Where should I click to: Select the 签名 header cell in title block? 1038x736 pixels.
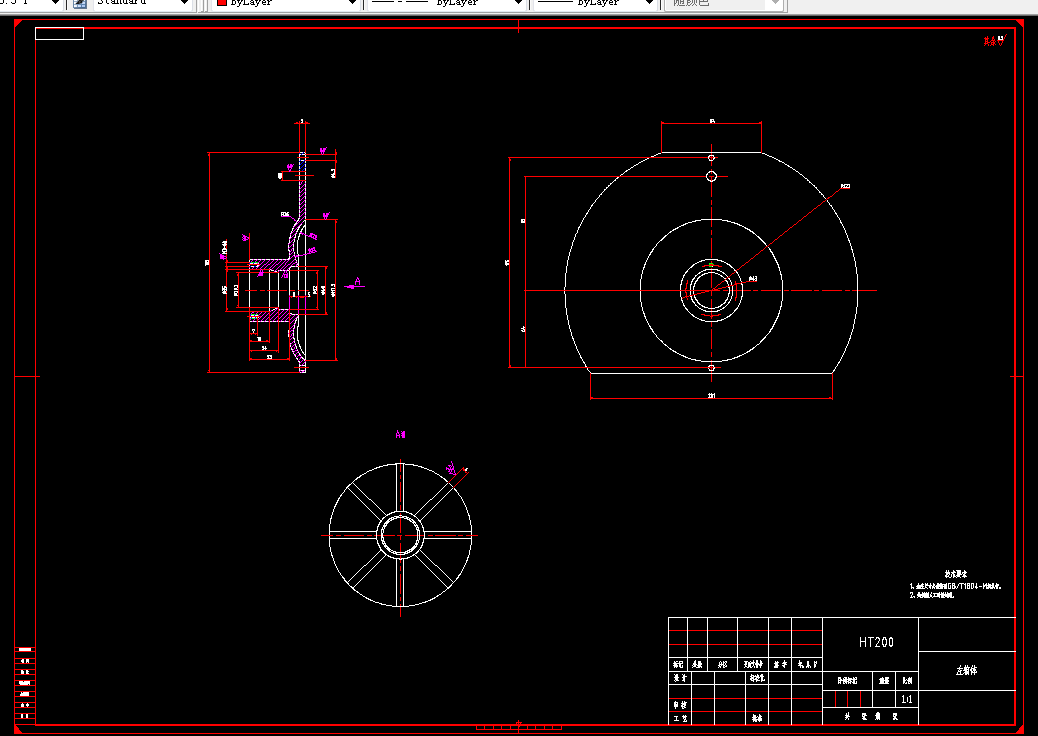pyautogui.click(x=780, y=665)
